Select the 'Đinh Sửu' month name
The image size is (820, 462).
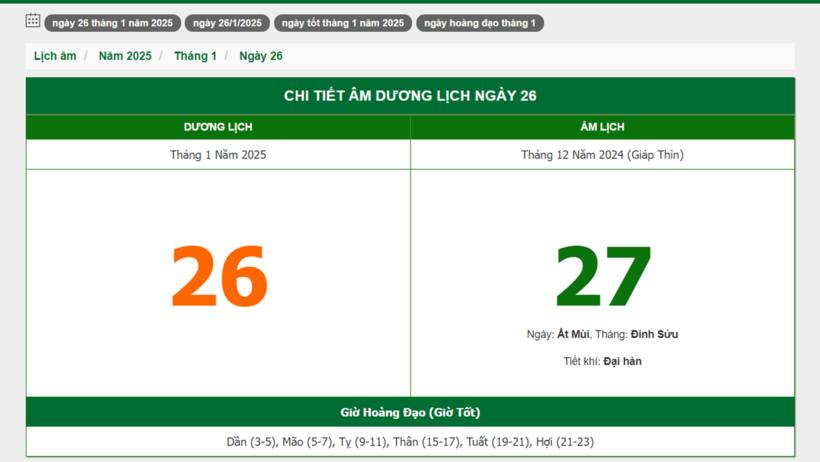(654, 334)
